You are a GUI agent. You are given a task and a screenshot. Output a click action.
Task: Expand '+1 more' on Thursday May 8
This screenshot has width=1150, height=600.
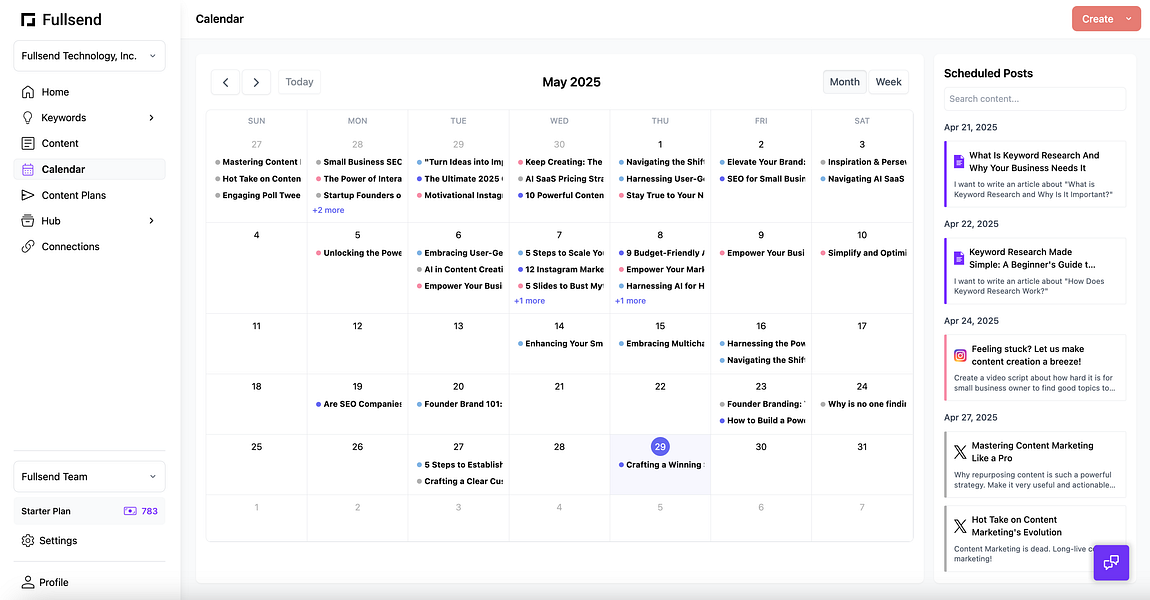[x=631, y=301]
